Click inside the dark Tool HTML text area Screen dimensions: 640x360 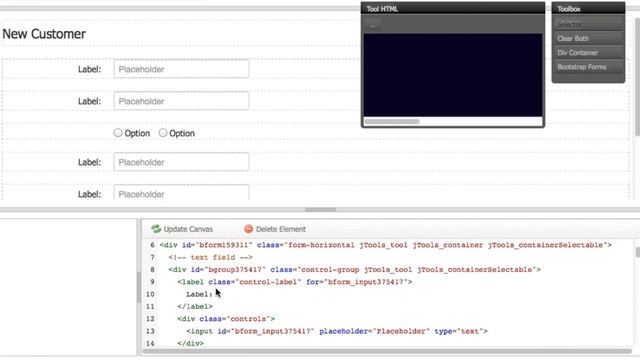453,75
